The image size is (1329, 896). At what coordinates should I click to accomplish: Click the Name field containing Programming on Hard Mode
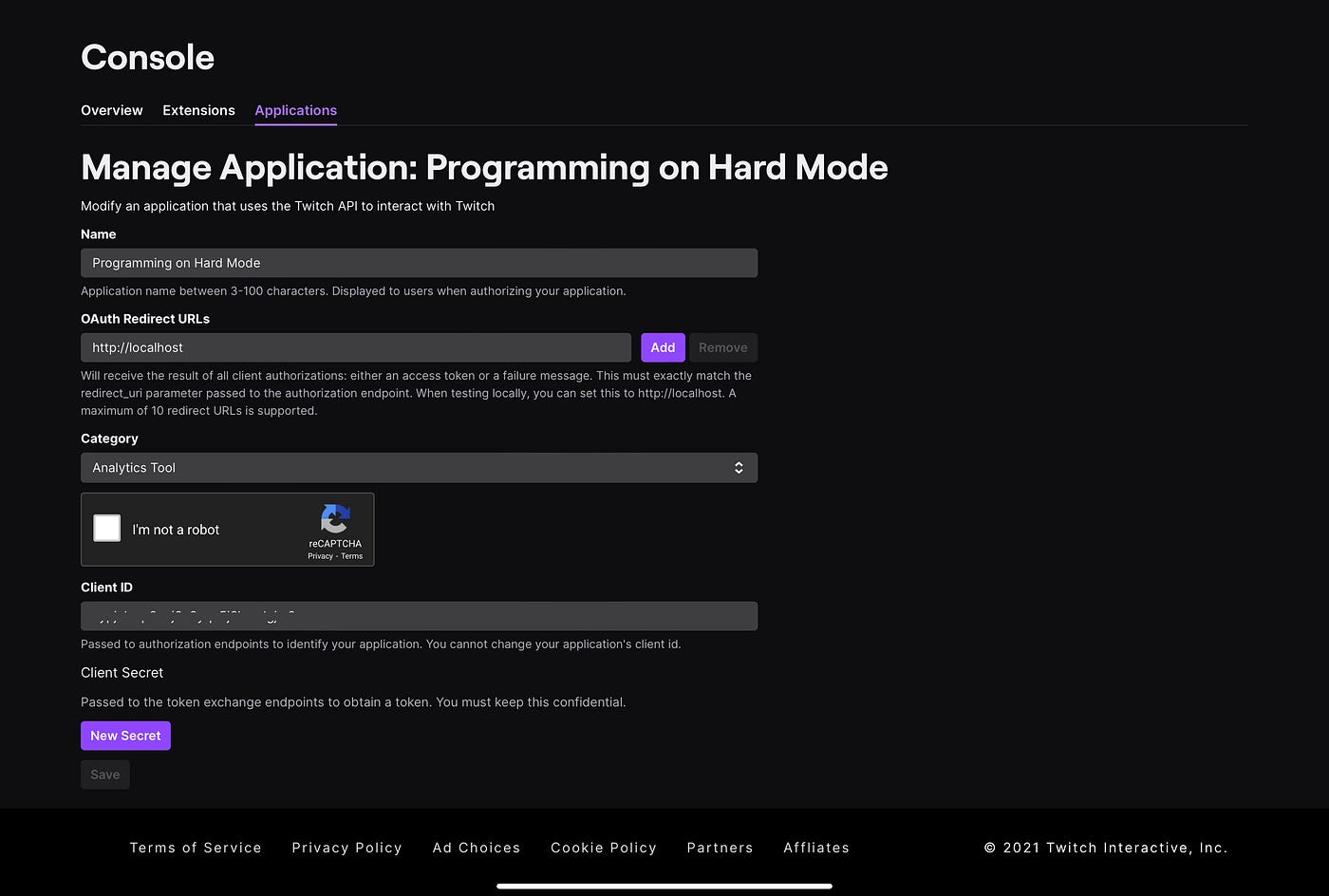pyautogui.click(x=418, y=263)
